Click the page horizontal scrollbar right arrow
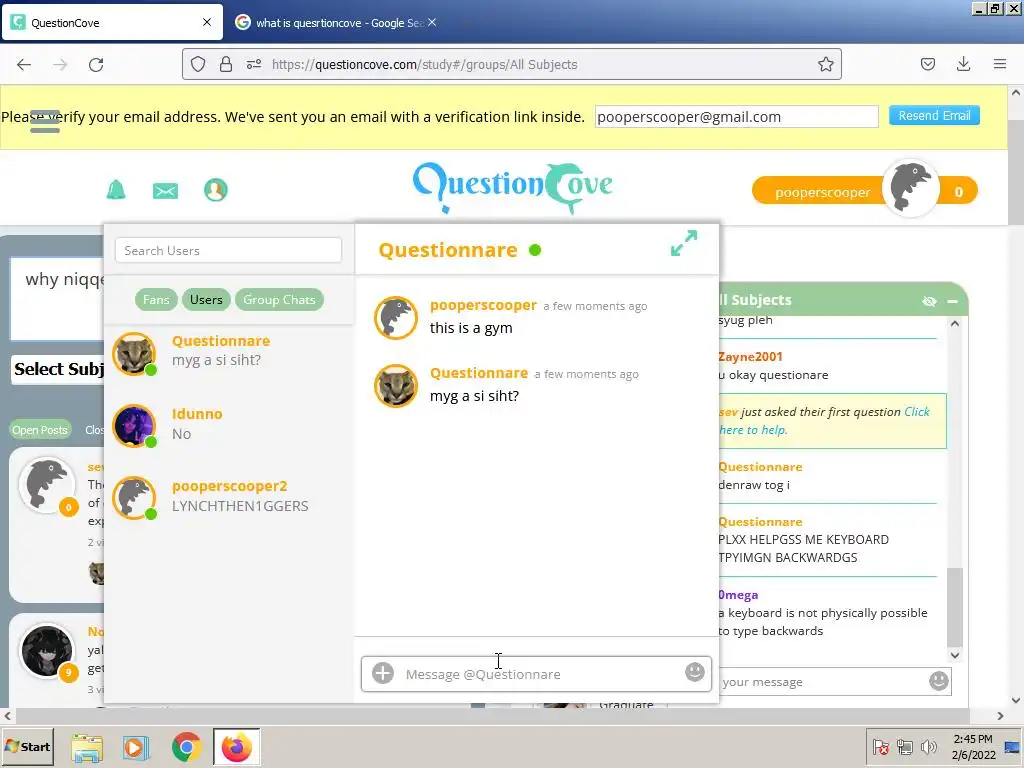This screenshot has height=768, width=1024. 1000,716
